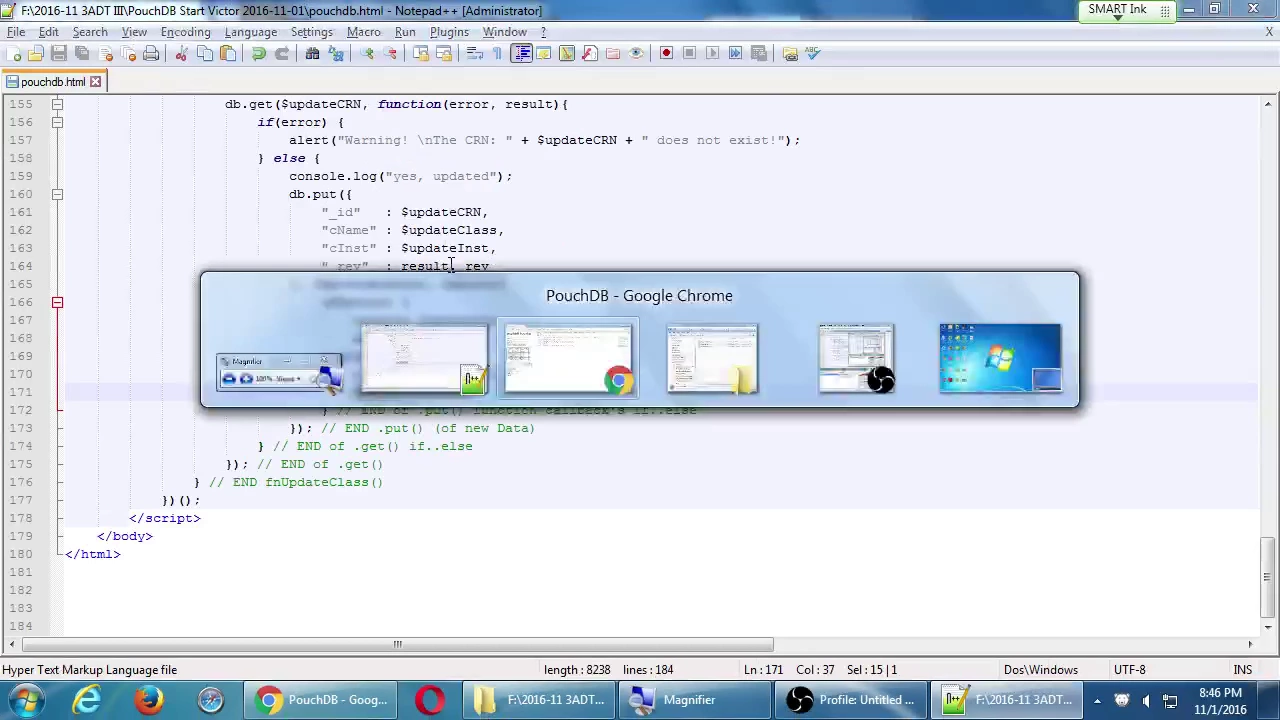Open the Plugins menu
Viewport: 1280px width, 720px height.
click(449, 32)
